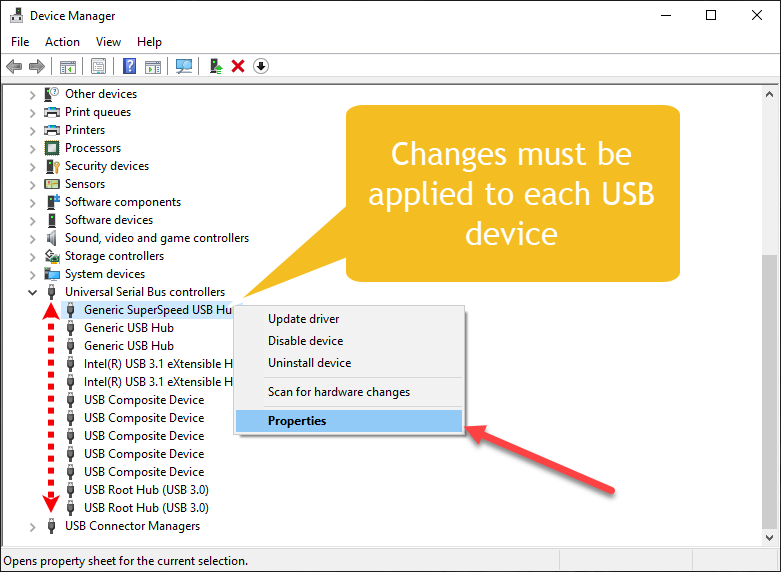Click the Processors chip icon
Image resolution: width=781 pixels, height=572 pixels.
[52, 148]
